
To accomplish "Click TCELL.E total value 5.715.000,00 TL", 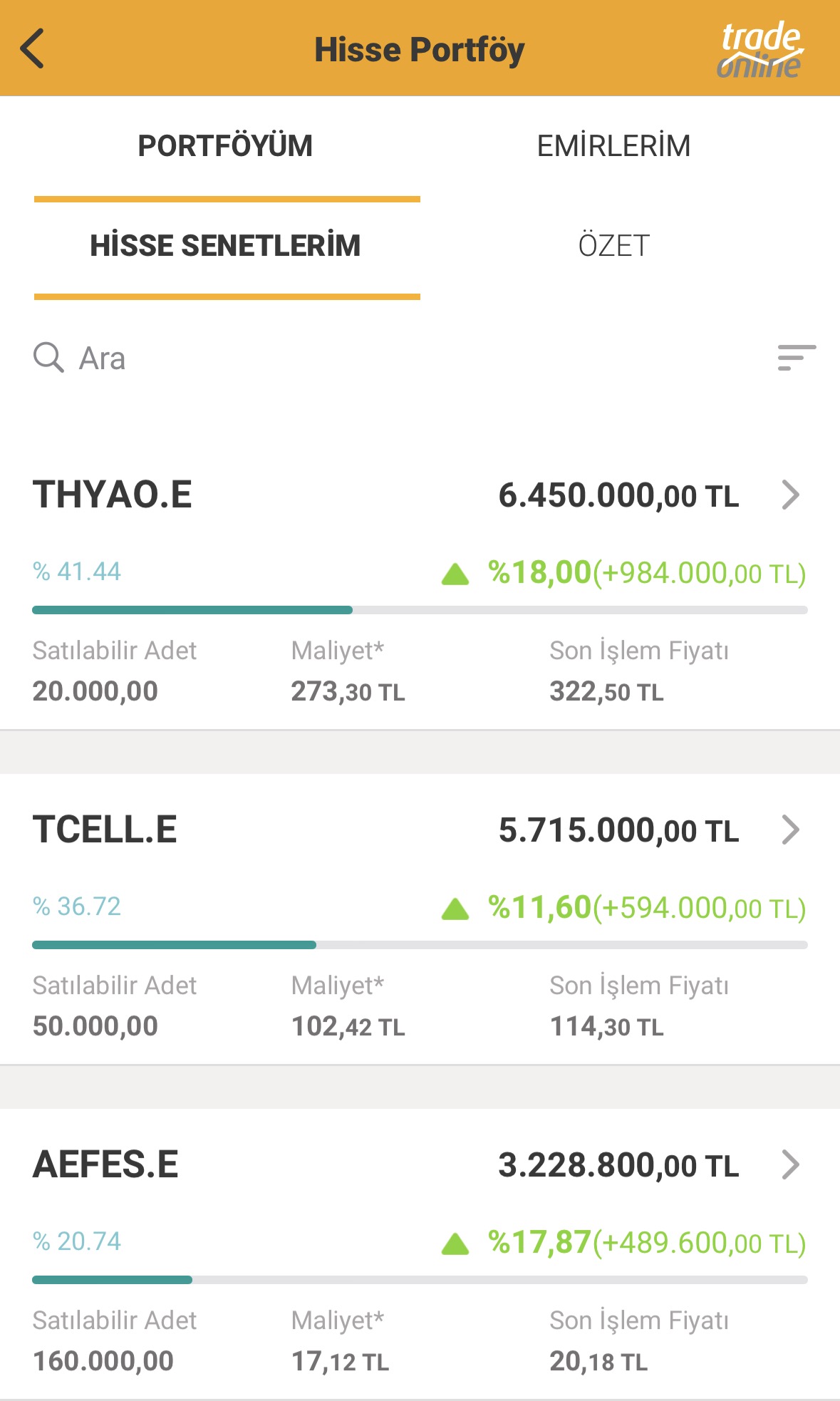I will [618, 830].
